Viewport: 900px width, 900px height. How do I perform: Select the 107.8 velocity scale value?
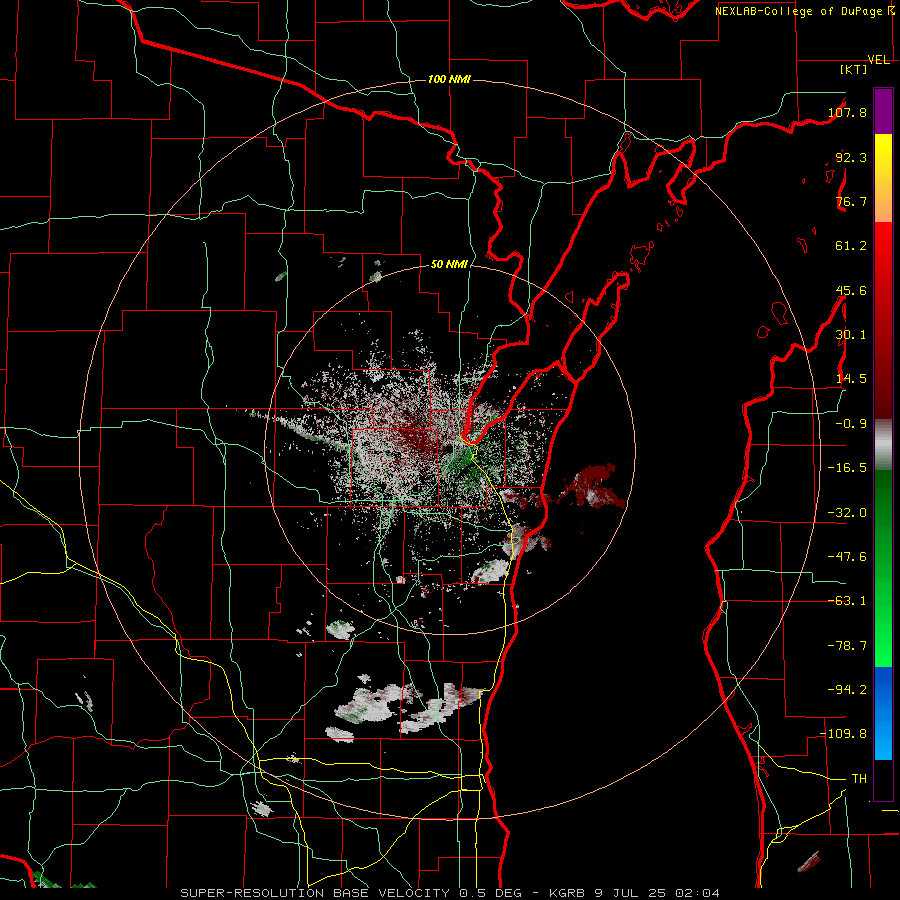tap(847, 112)
